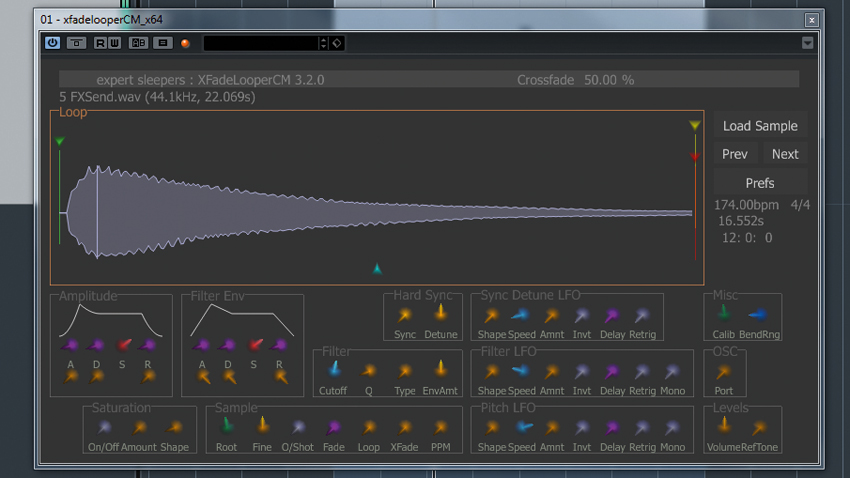Click the Pitch LFO Amnt knob
Viewport: 850px width, 478px height.
pos(551,428)
